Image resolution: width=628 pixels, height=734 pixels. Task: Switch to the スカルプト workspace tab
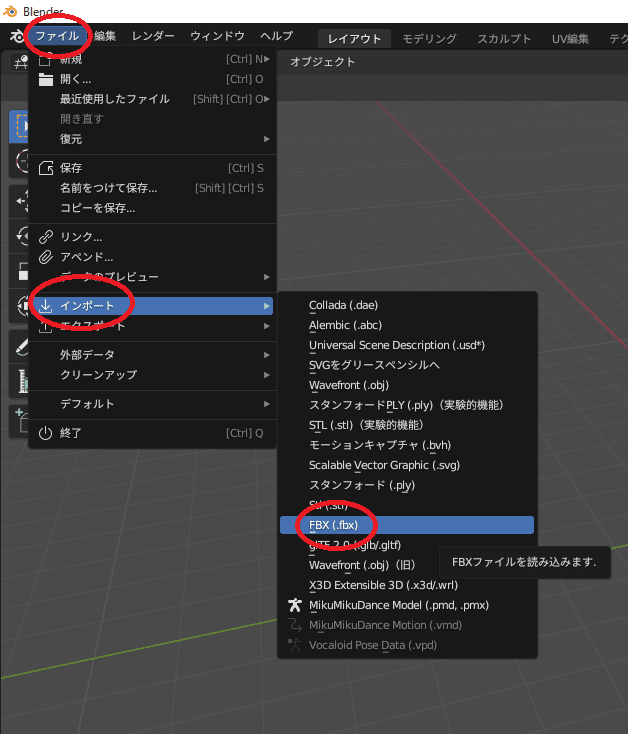[x=504, y=39]
